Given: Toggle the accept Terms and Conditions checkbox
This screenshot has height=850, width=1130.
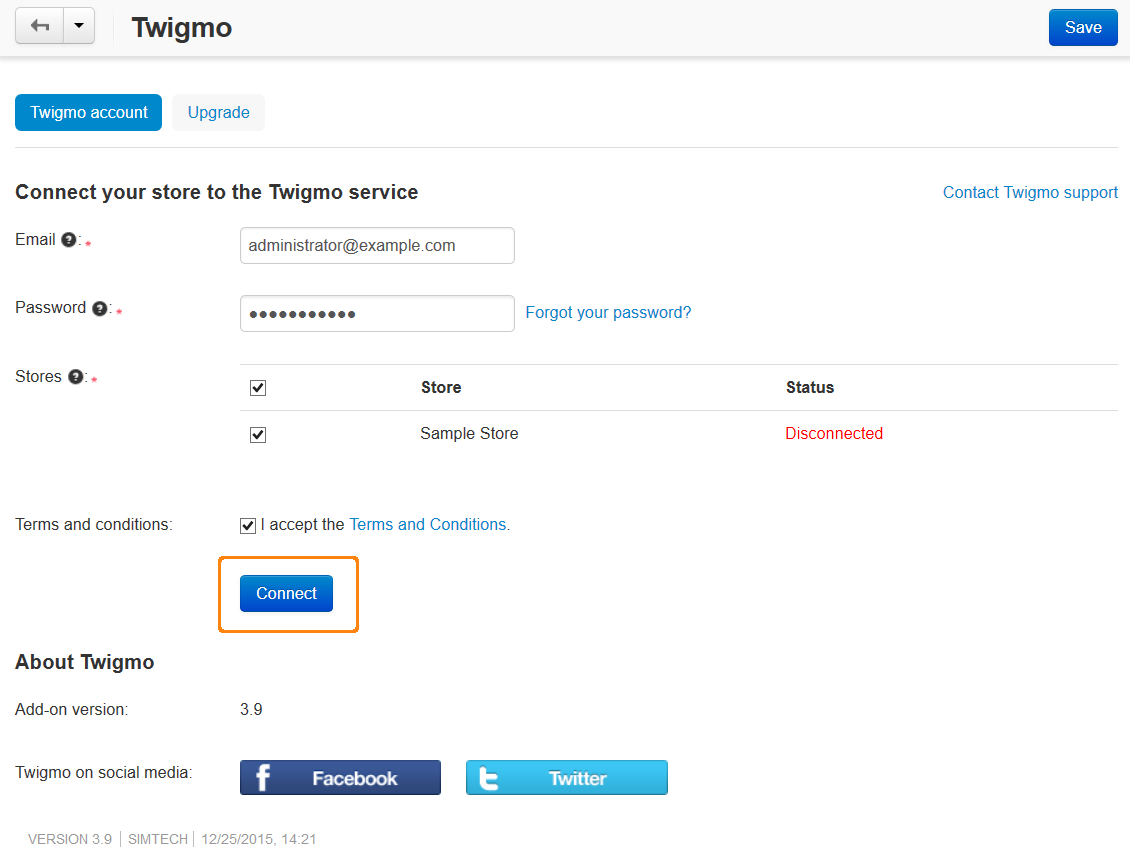Looking at the screenshot, I should pyautogui.click(x=248, y=526).
